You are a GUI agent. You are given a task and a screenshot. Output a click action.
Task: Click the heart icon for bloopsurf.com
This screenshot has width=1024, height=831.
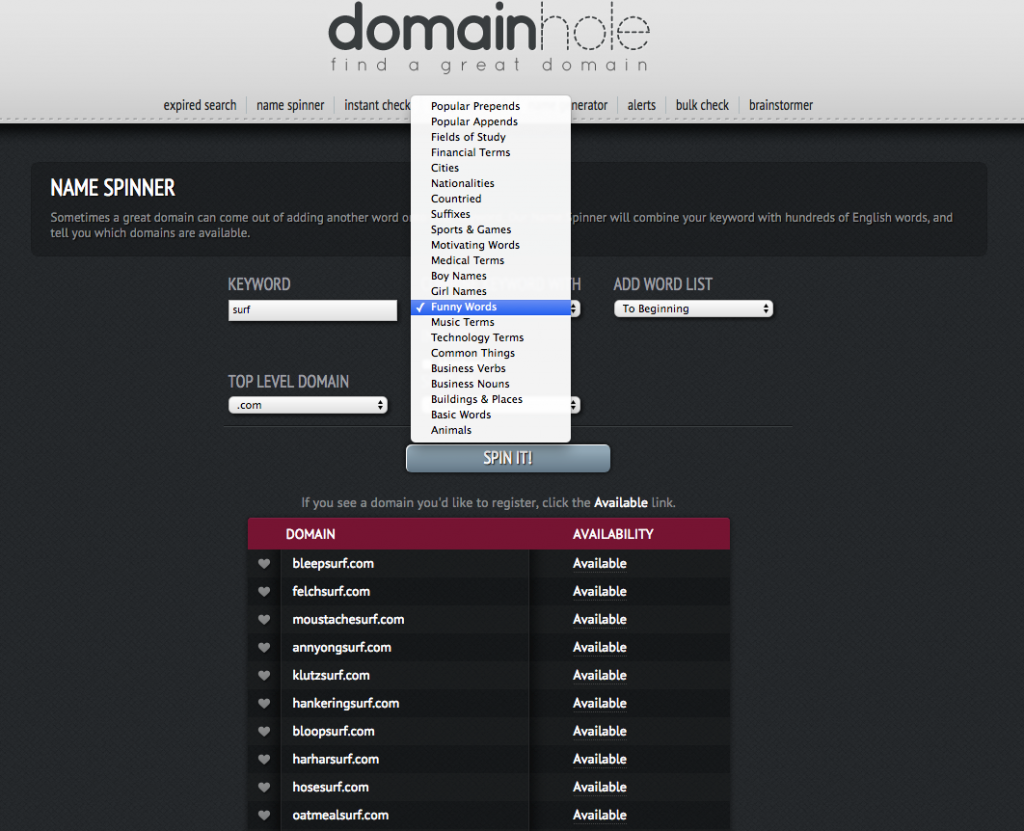coord(263,731)
